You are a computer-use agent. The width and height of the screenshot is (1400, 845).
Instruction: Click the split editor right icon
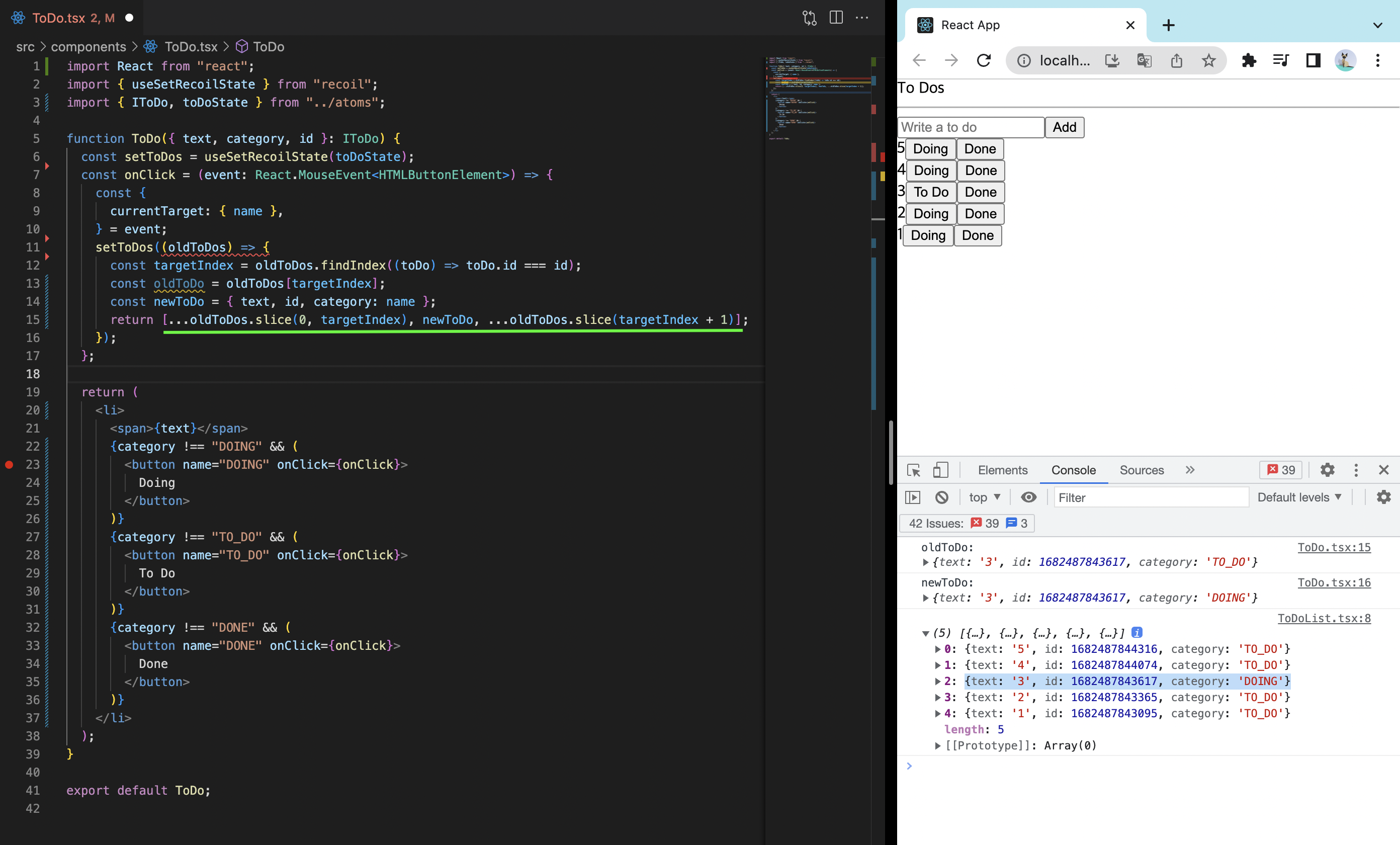pyautogui.click(x=836, y=18)
